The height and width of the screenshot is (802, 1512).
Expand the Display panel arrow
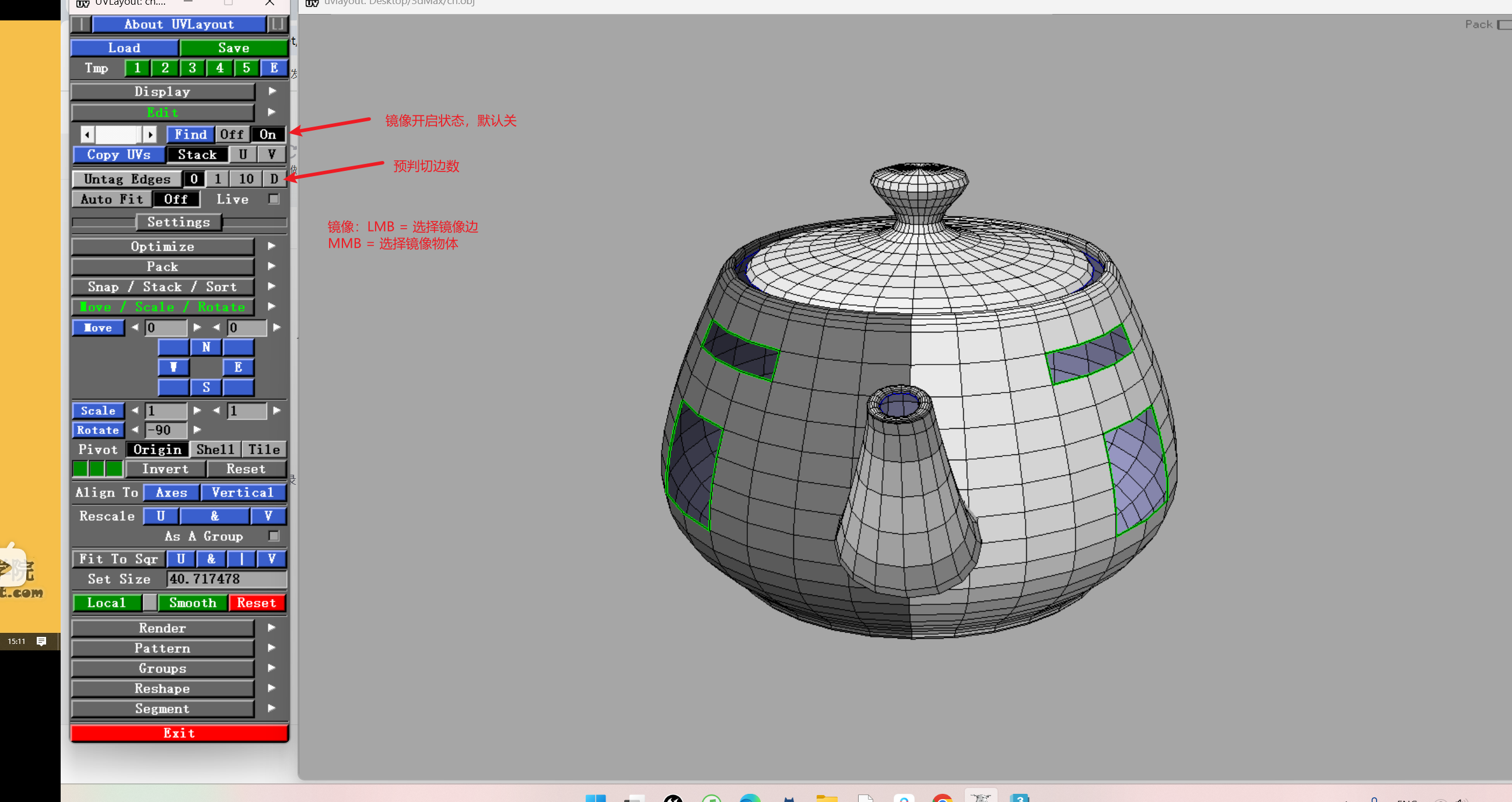click(272, 91)
